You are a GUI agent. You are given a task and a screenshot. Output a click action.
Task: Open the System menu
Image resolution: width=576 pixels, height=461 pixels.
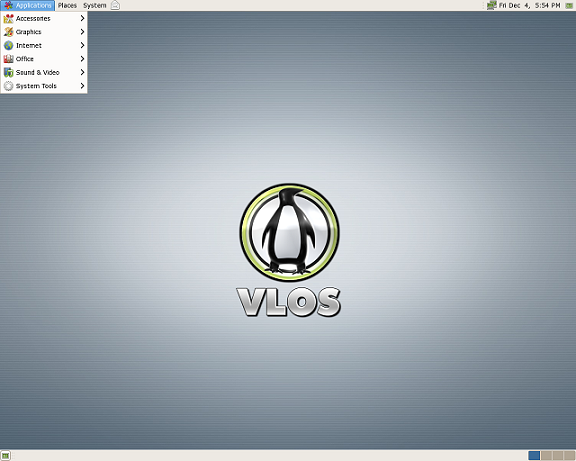click(x=94, y=6)
